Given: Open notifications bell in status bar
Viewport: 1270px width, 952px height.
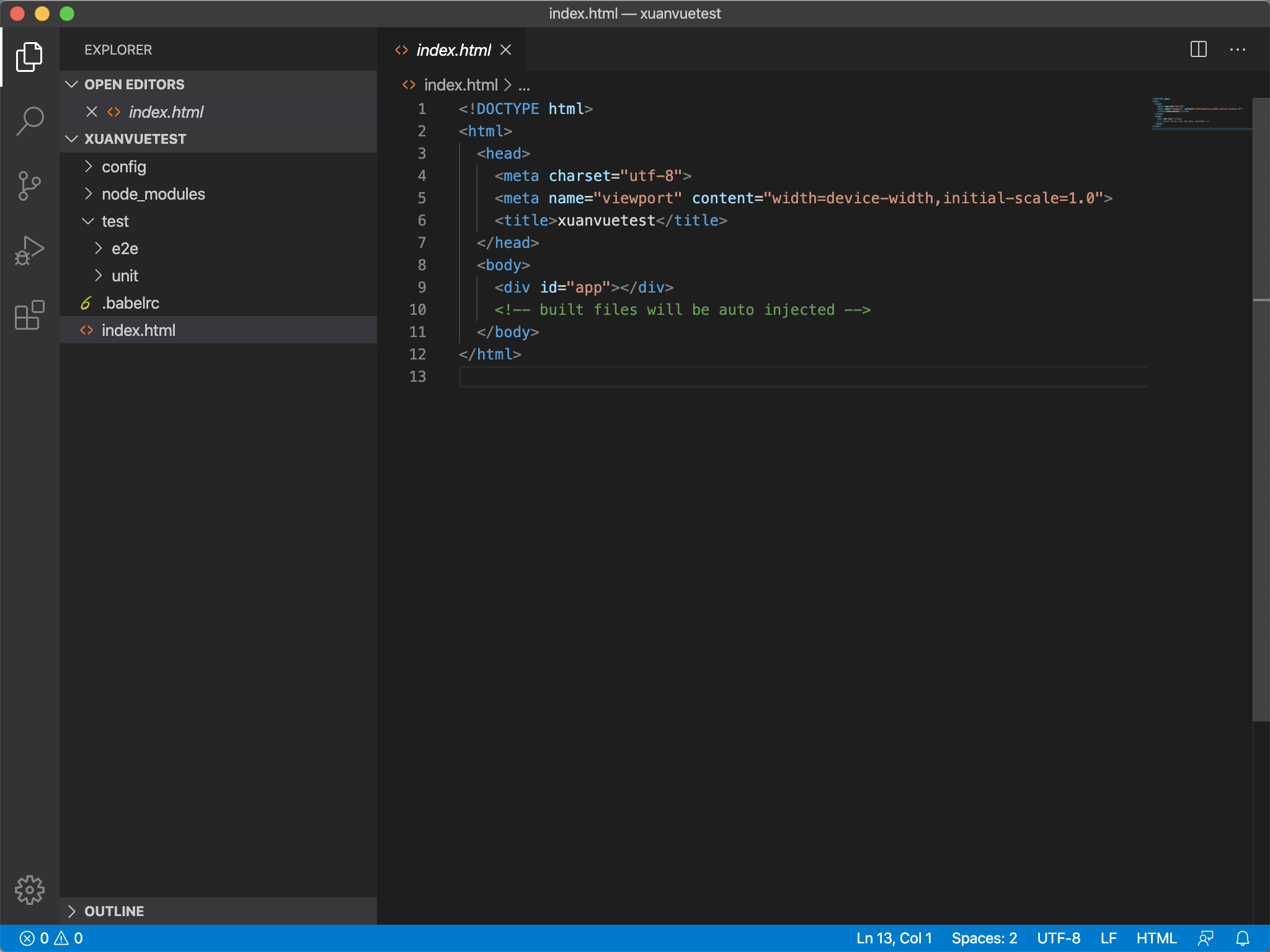Looking at the screenshot, I should click(x=1243, y=938).
